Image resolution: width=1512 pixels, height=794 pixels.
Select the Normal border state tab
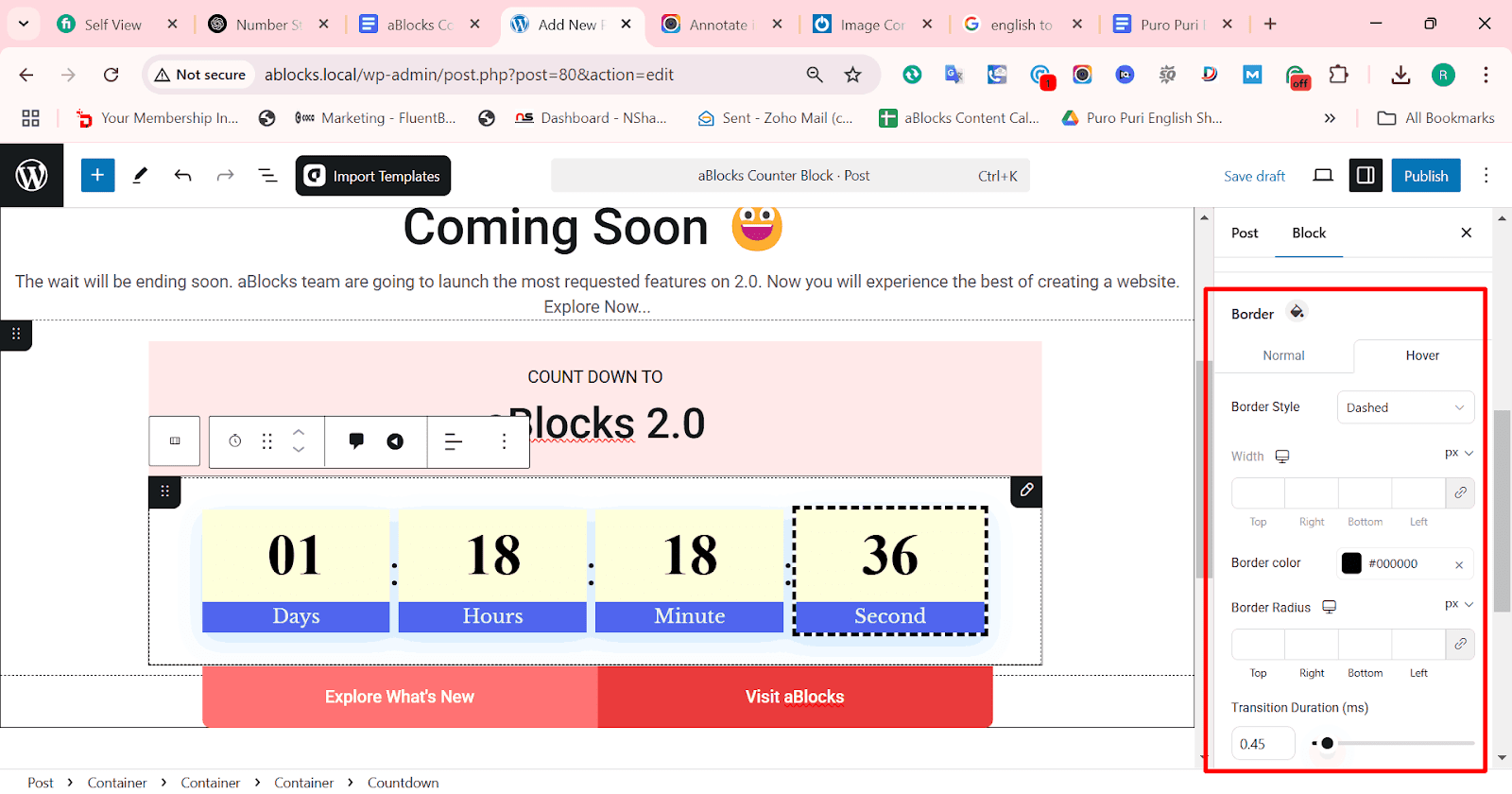1283,355
